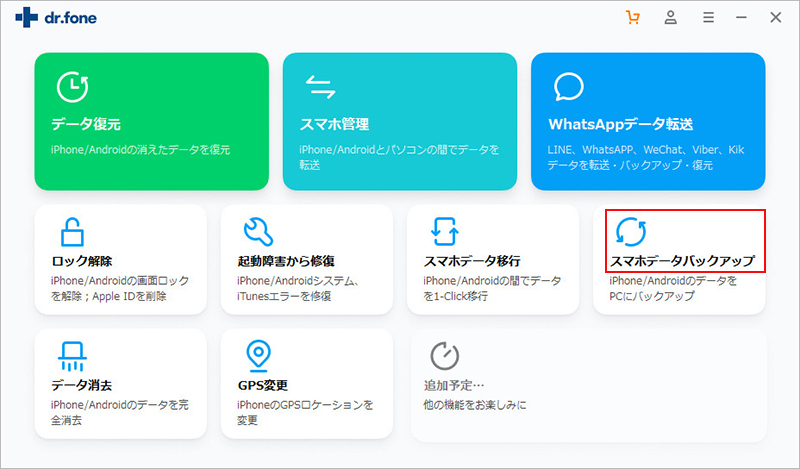Select the スマホ管理 tile

(399, 121)
